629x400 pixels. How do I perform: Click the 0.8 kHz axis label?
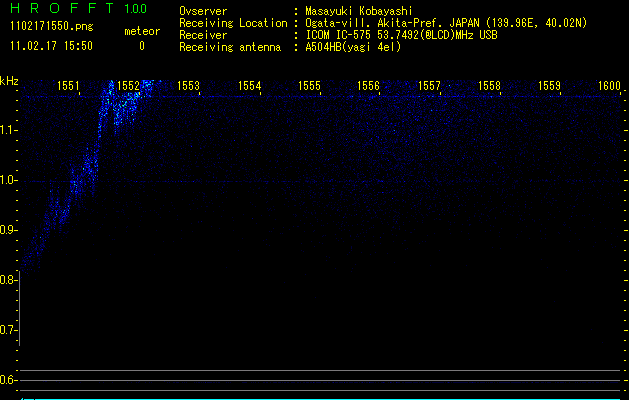[8, 280]
